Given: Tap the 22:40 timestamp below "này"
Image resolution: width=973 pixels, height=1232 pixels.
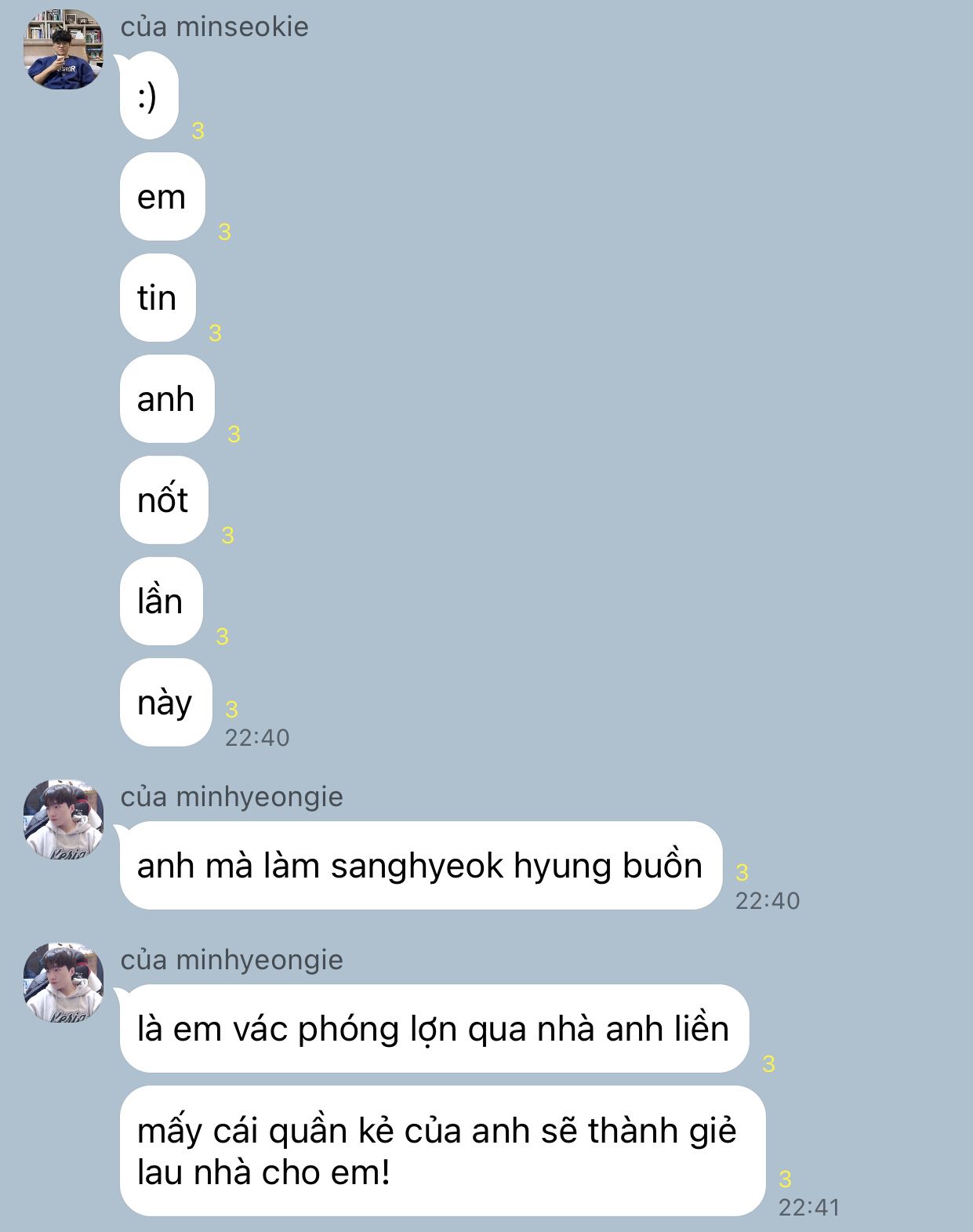Looking at the screenshot, I should 257,737.
